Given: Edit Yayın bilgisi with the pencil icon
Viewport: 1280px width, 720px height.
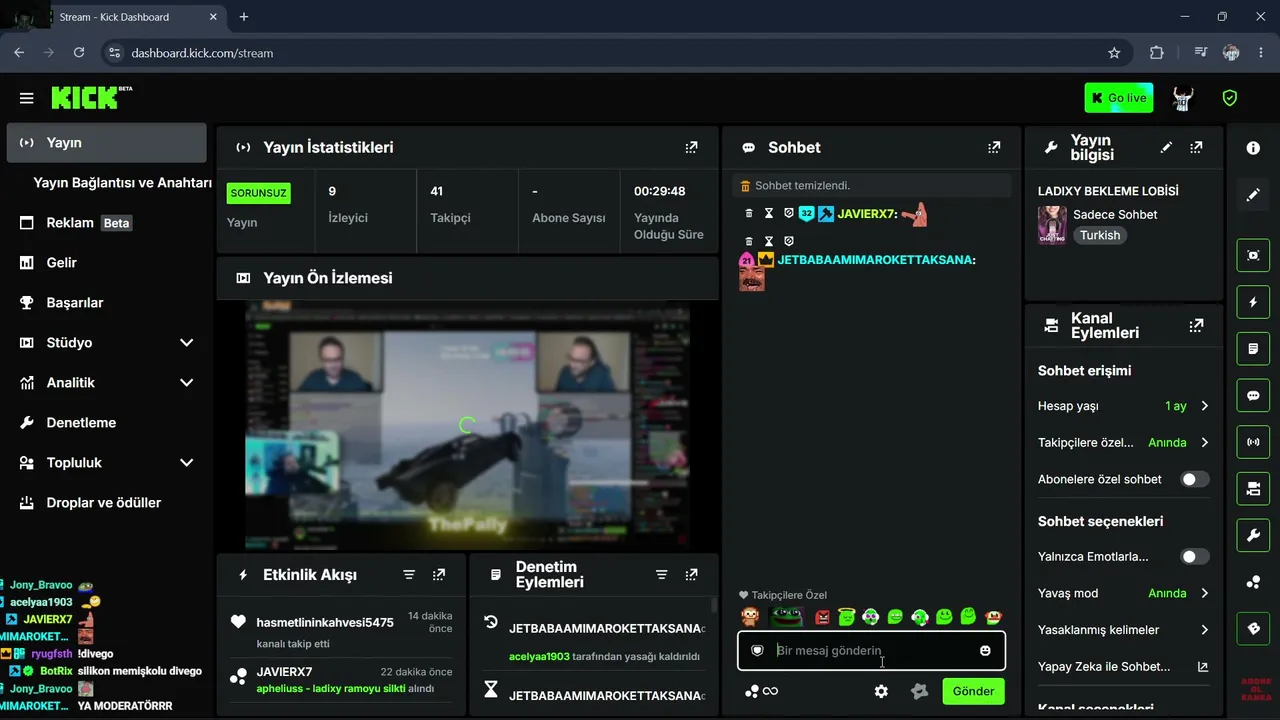Looking at the screenshot, I should pyautogui.click(x=1166, y=147).
